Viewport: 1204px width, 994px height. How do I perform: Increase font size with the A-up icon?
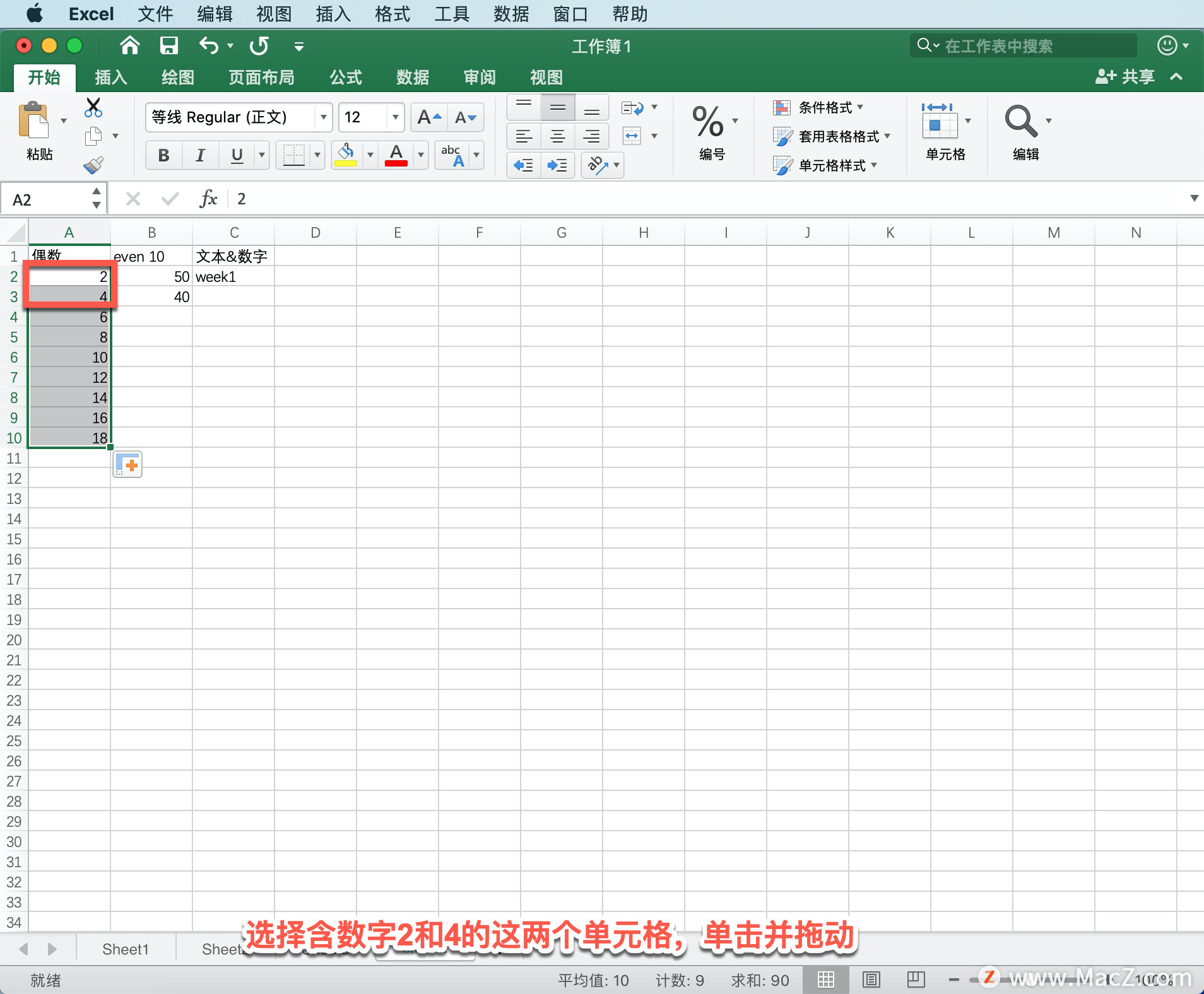429,117
